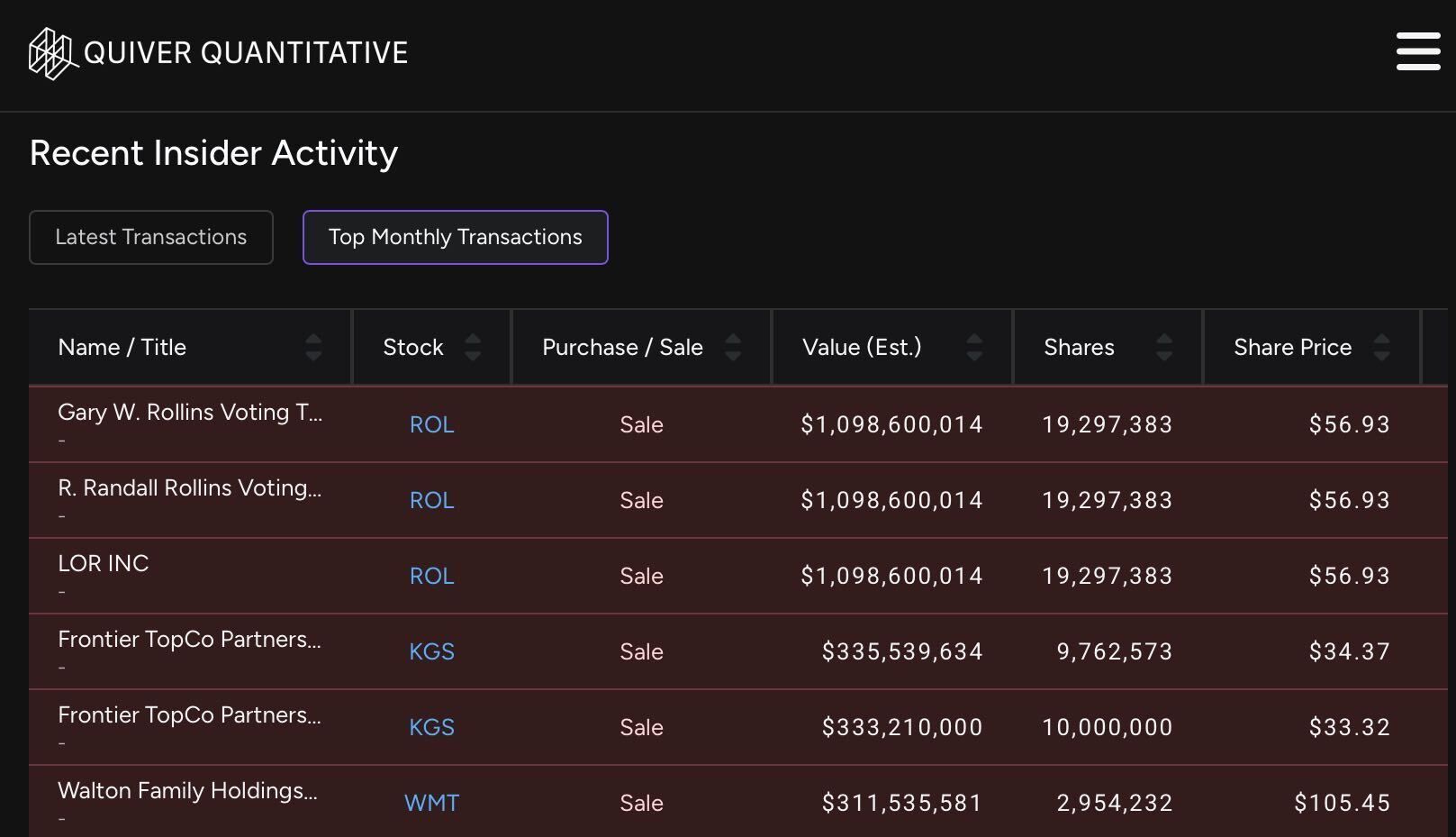Click the Share Price header label
Viewport: 1456px width, 837px height.
click(1292, 348)
